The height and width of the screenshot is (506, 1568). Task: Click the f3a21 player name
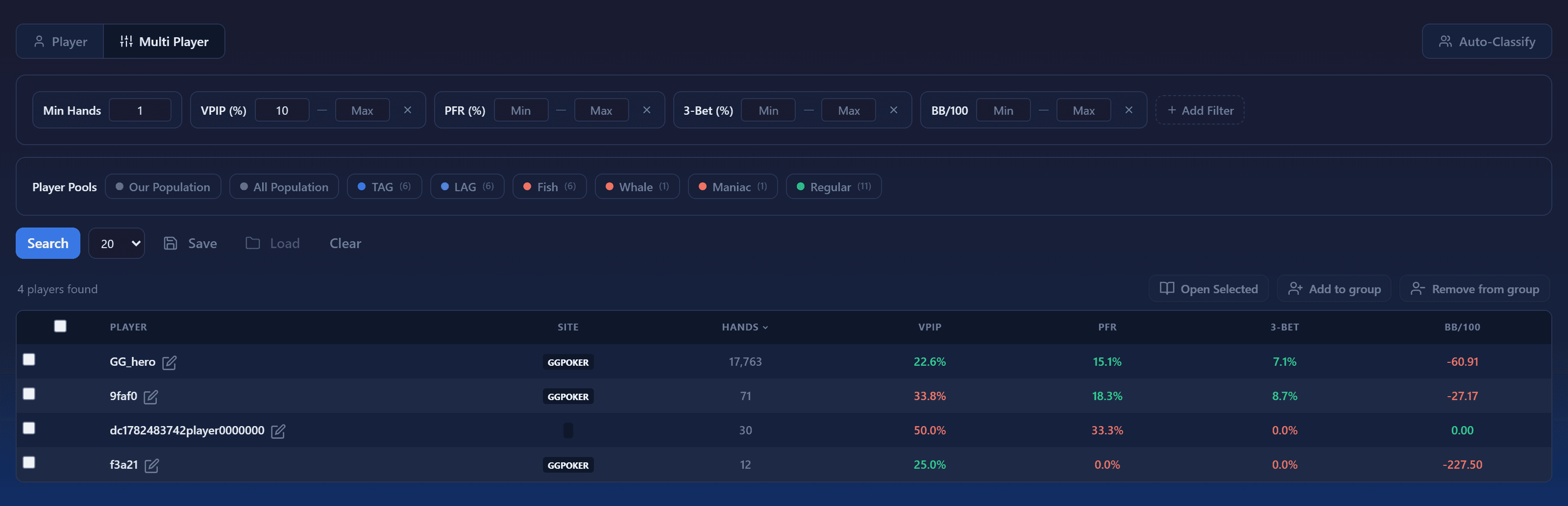pos(123,465)
